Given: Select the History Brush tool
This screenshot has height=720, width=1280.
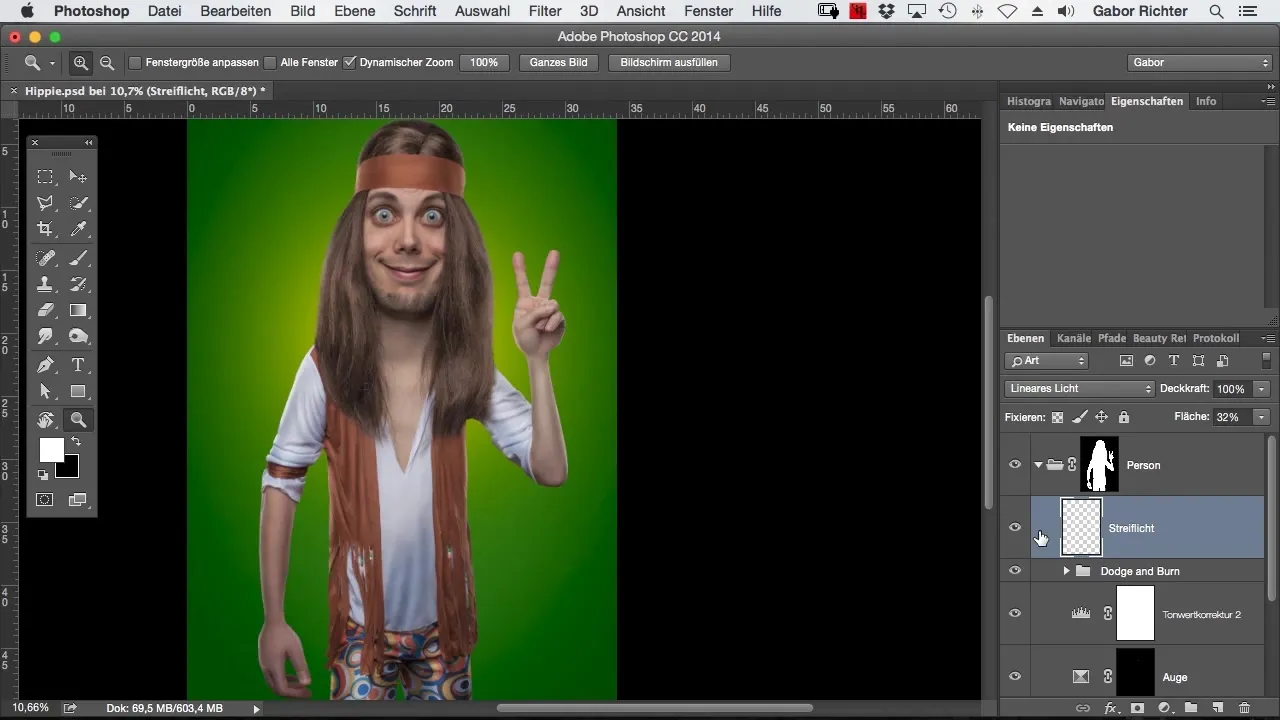Looking at the screenshot, I should pos(78,285).
